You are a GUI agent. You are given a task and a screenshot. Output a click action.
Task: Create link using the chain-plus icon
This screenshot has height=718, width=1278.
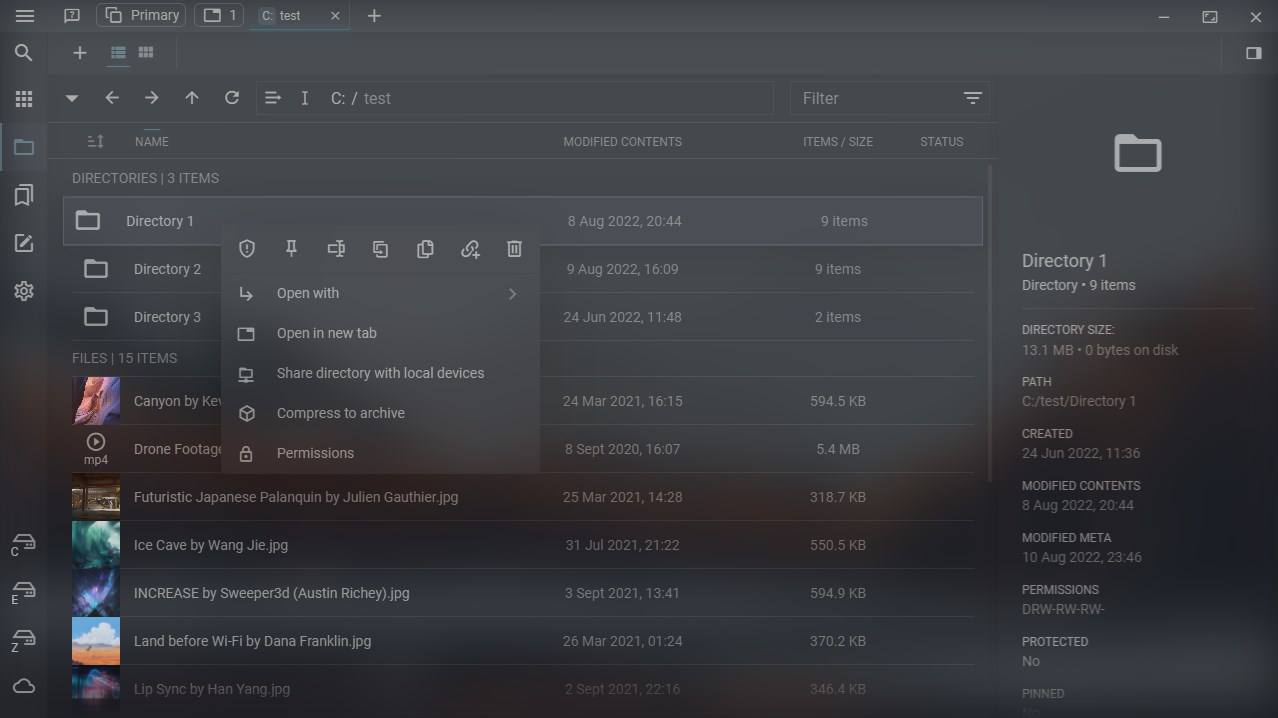(470, 249)
